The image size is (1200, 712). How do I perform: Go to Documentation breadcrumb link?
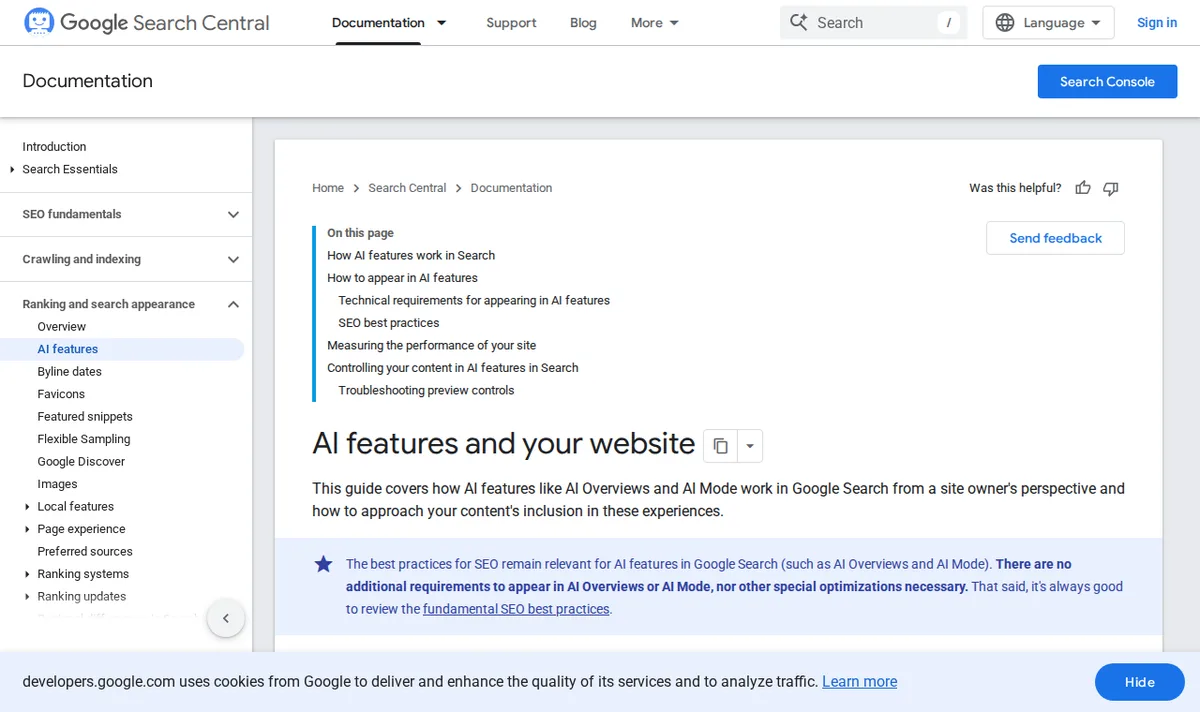pyautogui.click(x=511, y=188)
